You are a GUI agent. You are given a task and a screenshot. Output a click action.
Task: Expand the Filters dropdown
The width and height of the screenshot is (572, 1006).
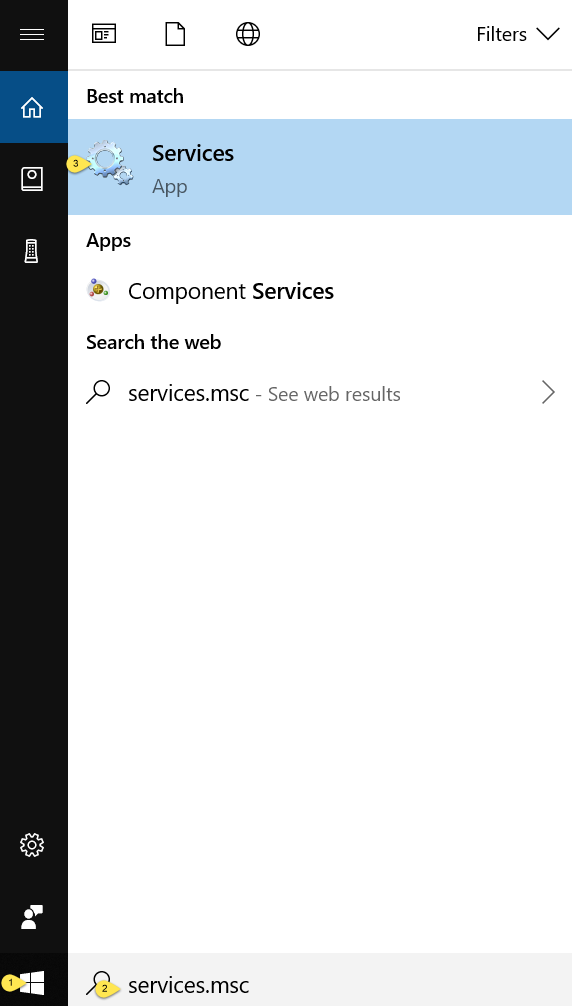518,34
